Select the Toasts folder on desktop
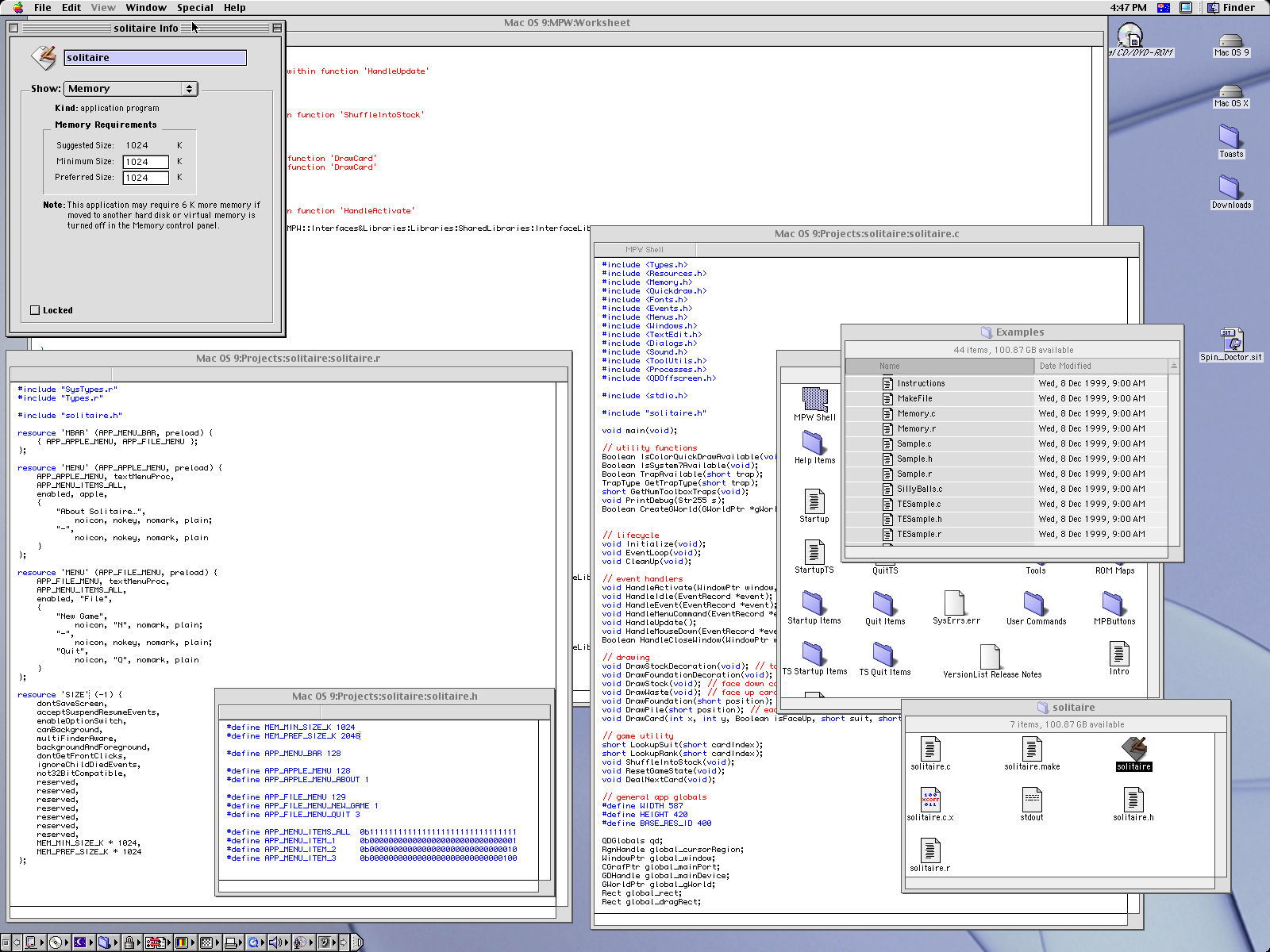The width and height of the screenshot is (1270, 952). click(x=1230, y=136)
